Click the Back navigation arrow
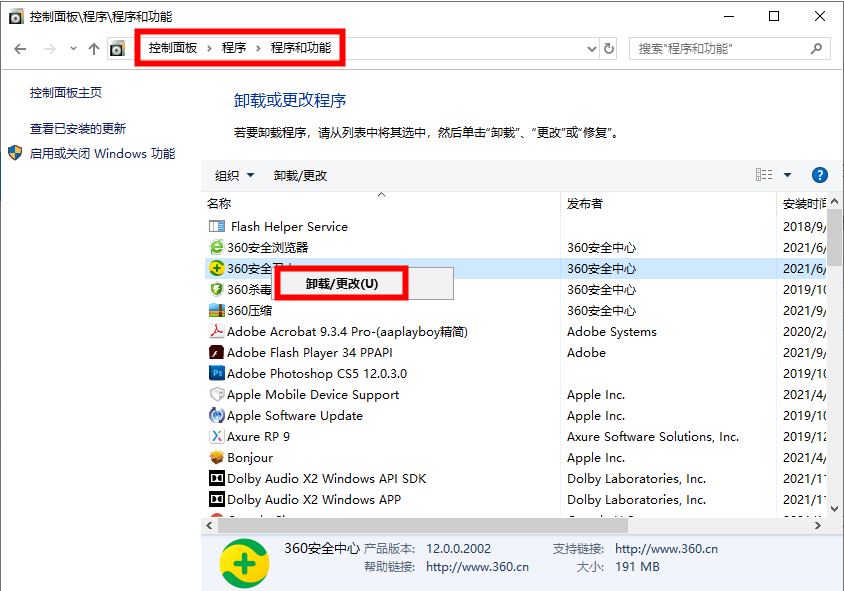 pyautogui.click(x=20, y=49)
